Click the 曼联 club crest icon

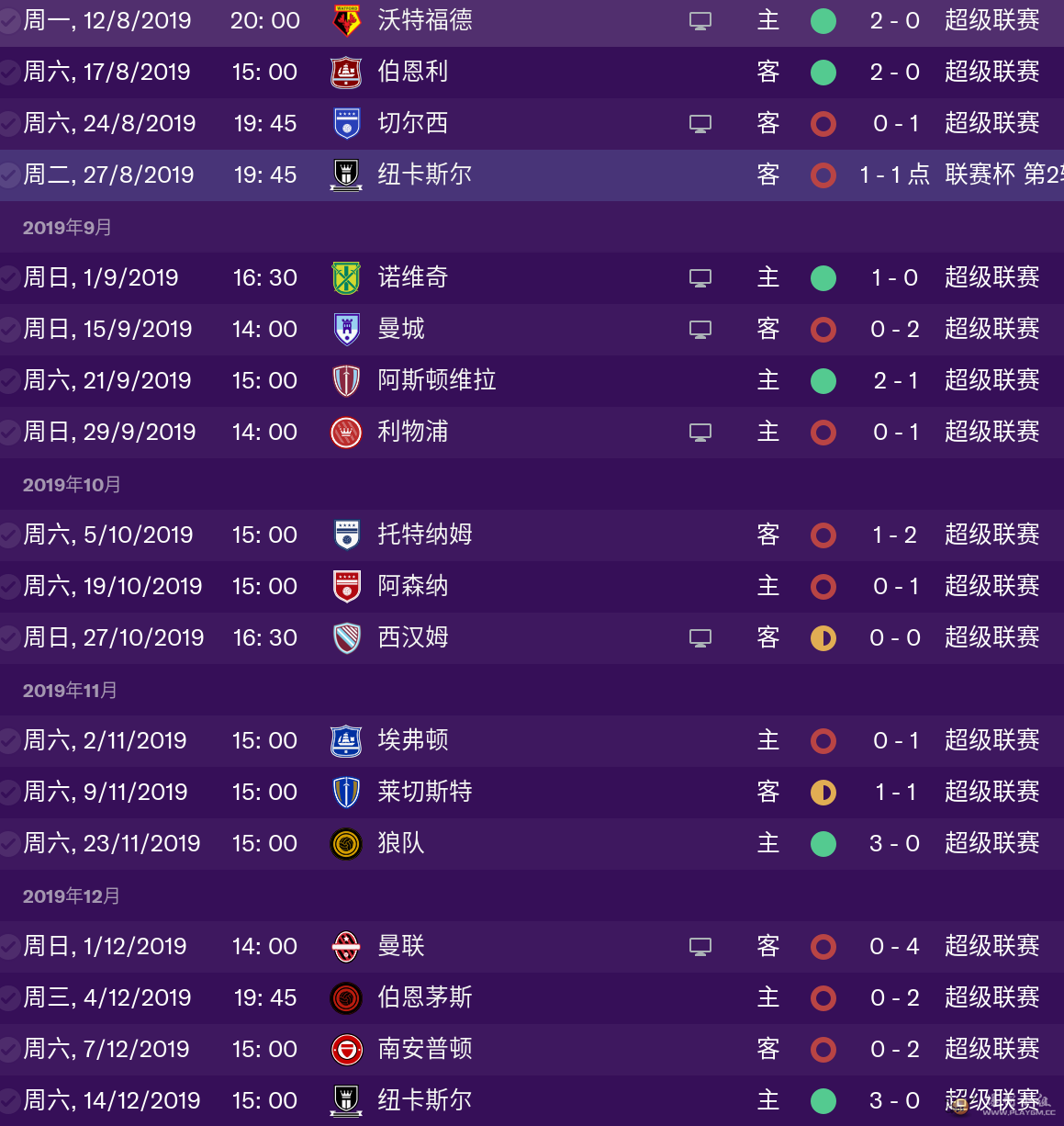(x=346, y=946)
